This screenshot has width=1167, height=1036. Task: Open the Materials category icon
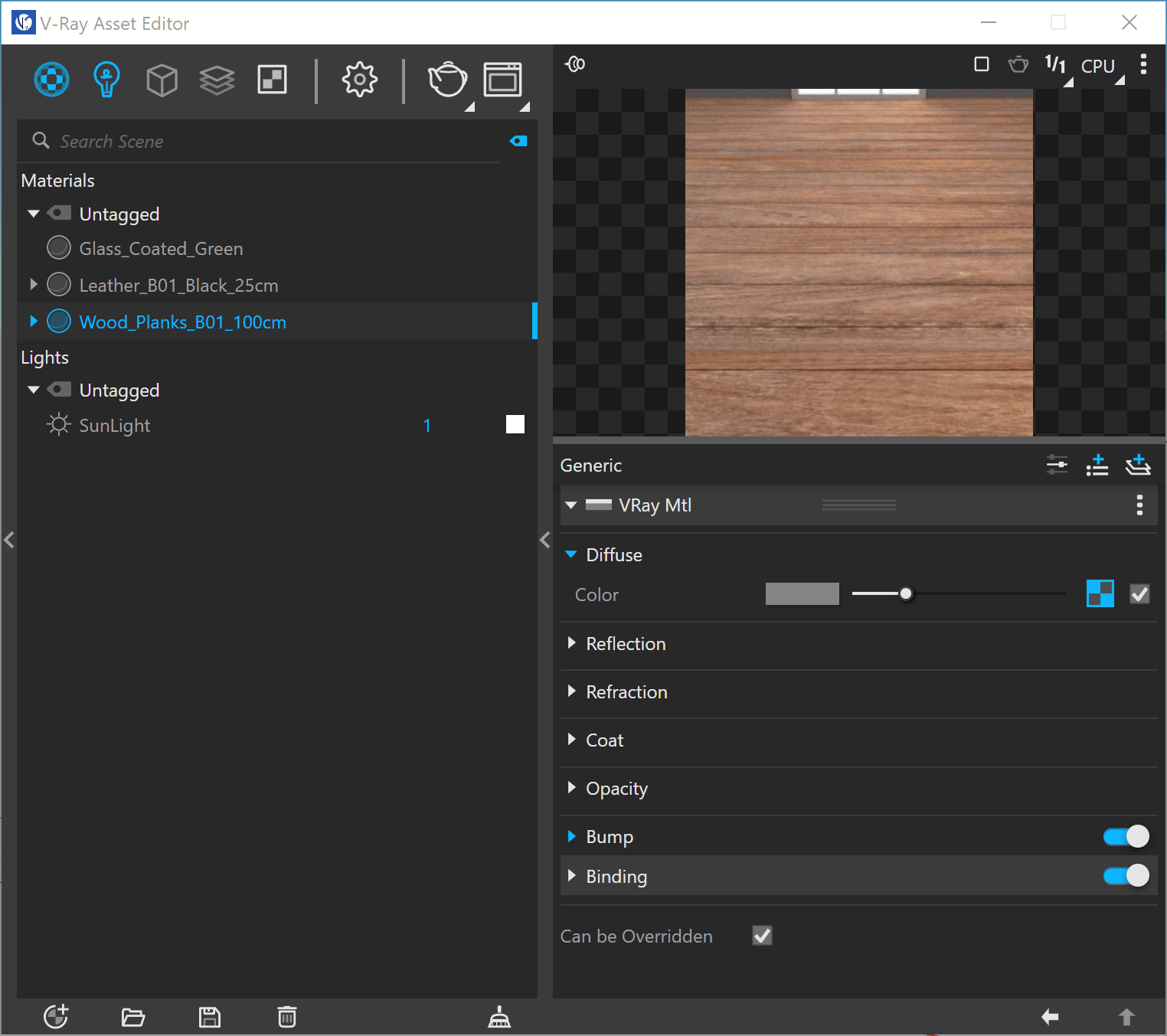(x=52, y=80)
